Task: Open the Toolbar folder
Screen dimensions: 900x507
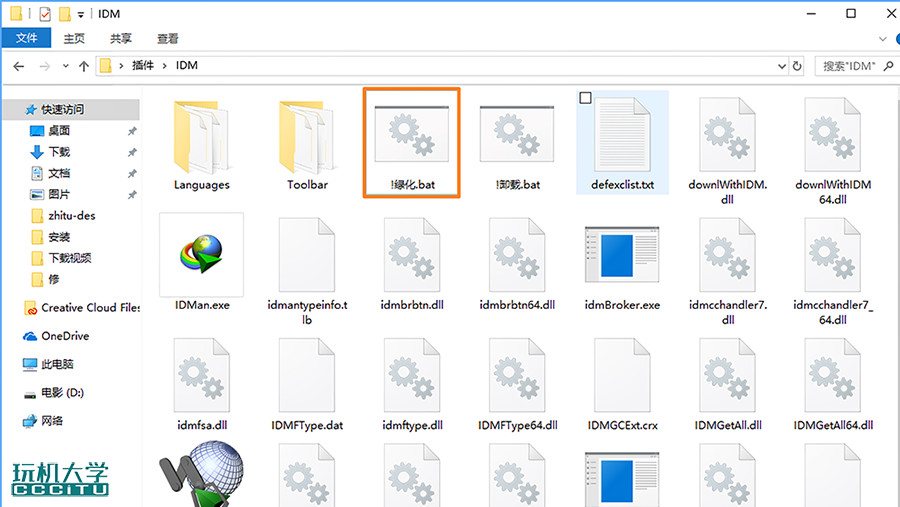Action: click(x=307, y=140)
